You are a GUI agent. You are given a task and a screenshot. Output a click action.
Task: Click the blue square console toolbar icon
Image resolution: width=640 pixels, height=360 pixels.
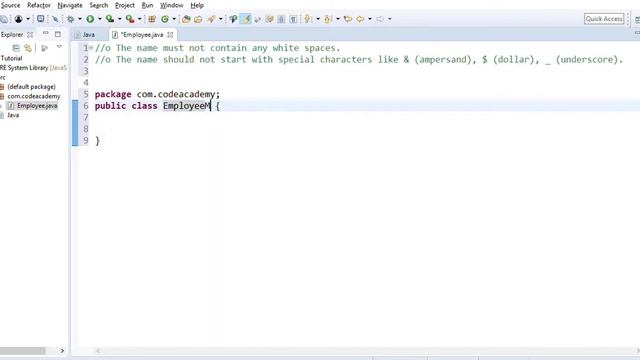click(x=40, y=19)
